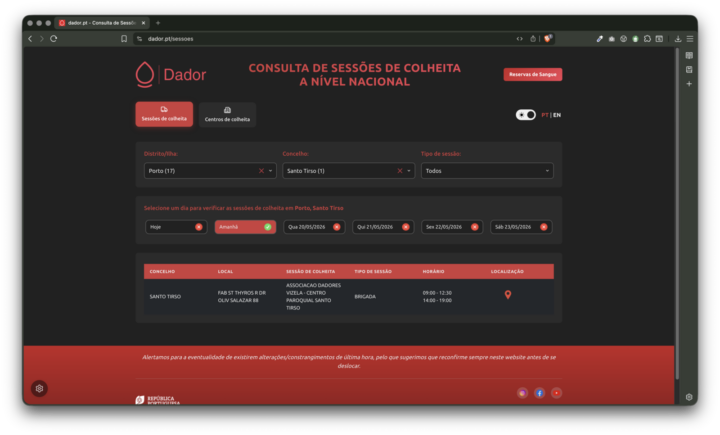
Task: Go back with the browser back arrow
Action: (30, 39)
